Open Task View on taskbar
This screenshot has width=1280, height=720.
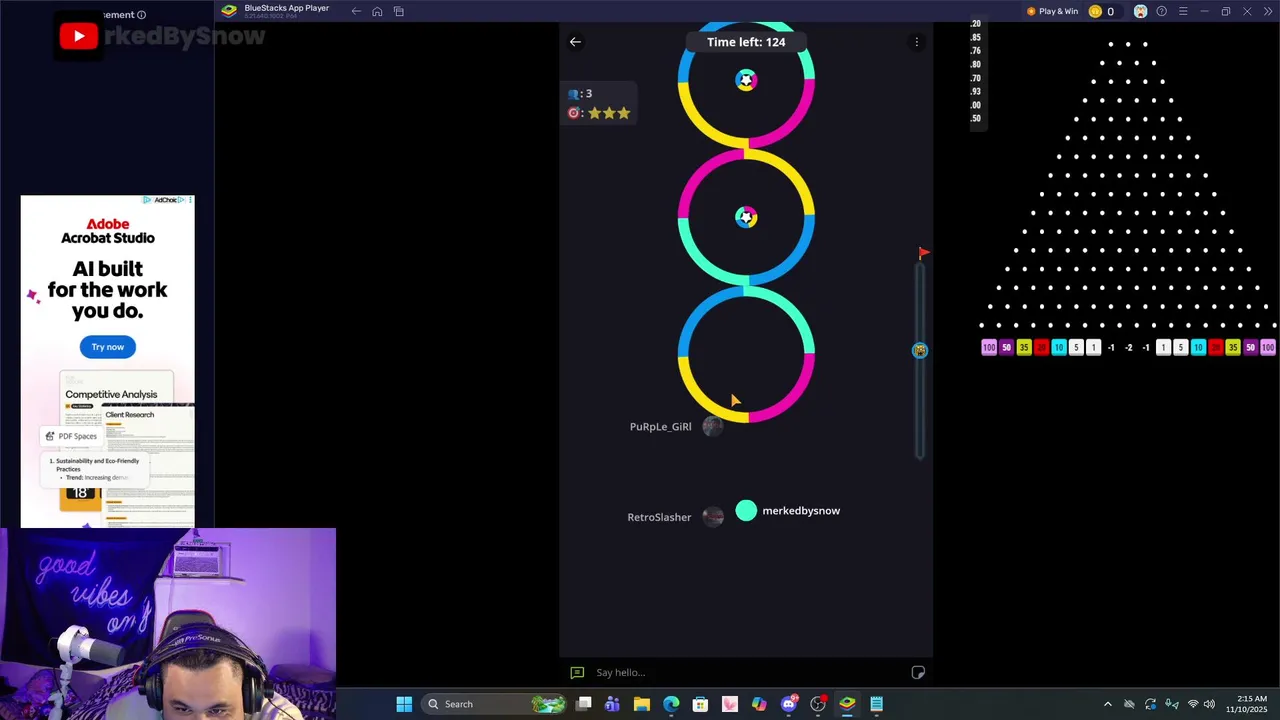point(584,704)
